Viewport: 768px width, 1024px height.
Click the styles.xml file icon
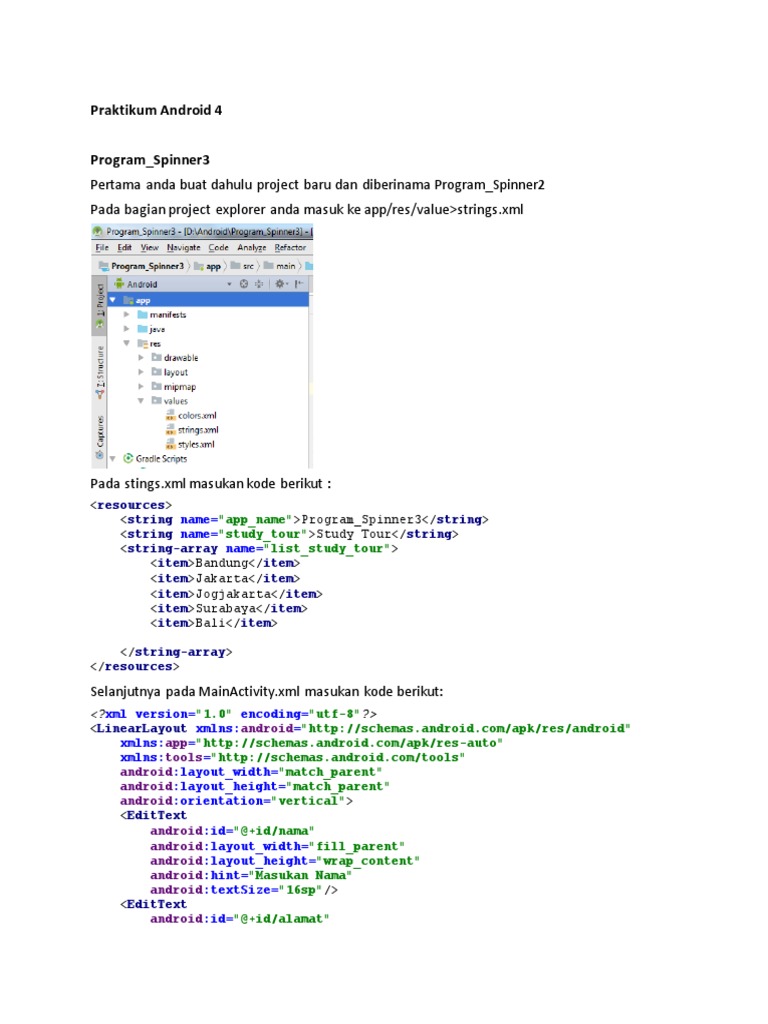(x=170, y=443)
